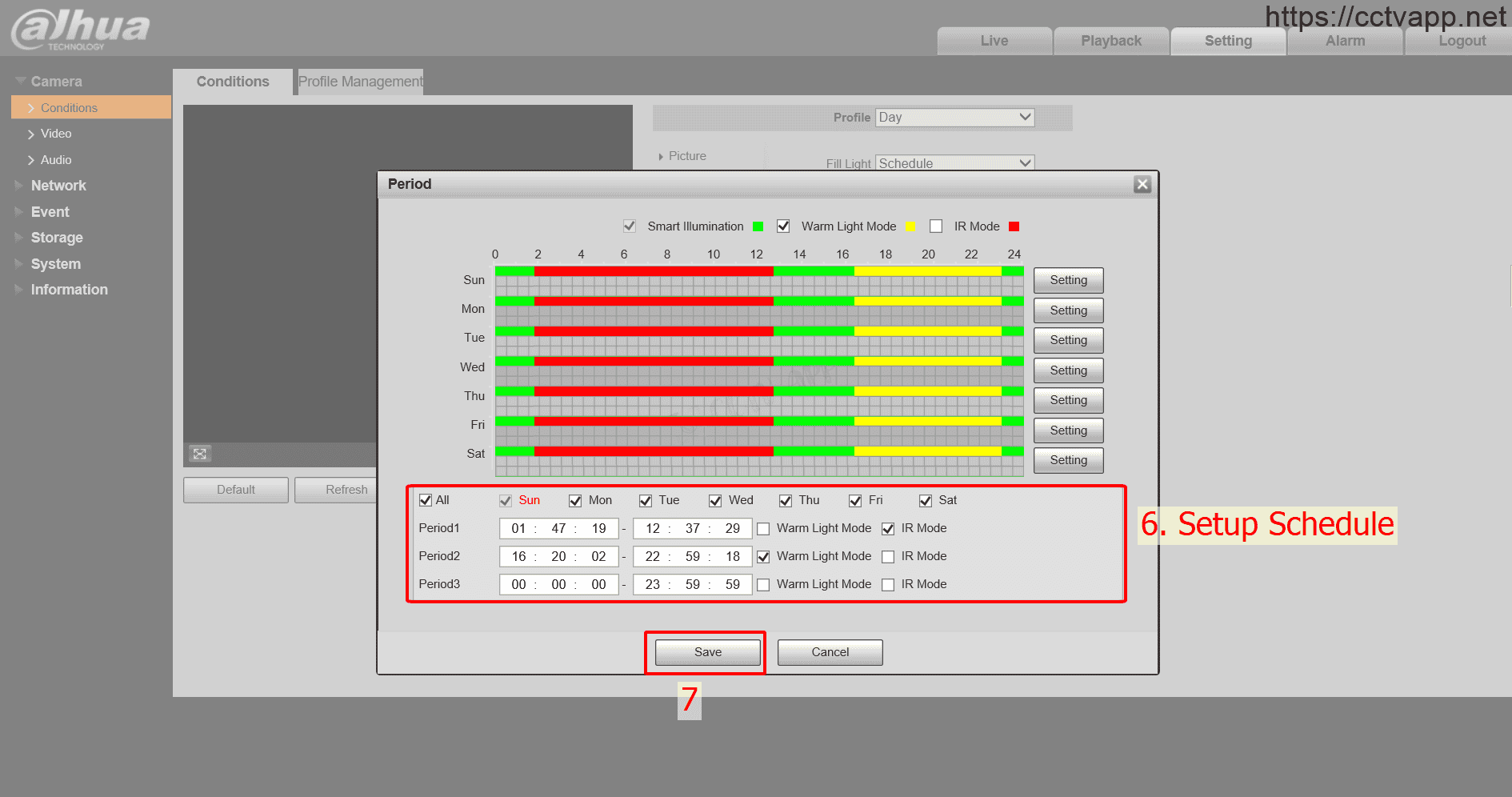Uncheck IR Mode for Period1
The width and height of the screenshot is (1512, 797).
click(x=887, y=529)
